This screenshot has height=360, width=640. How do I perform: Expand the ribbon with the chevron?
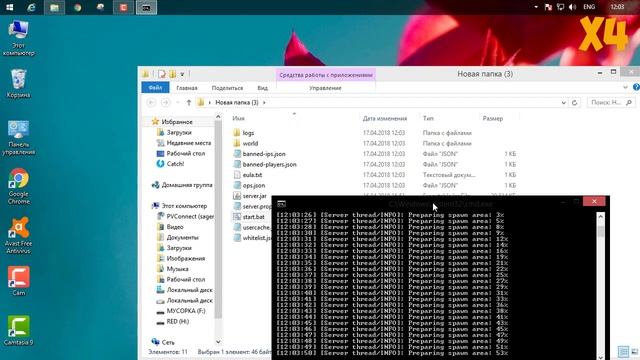[x=625, y=87]
